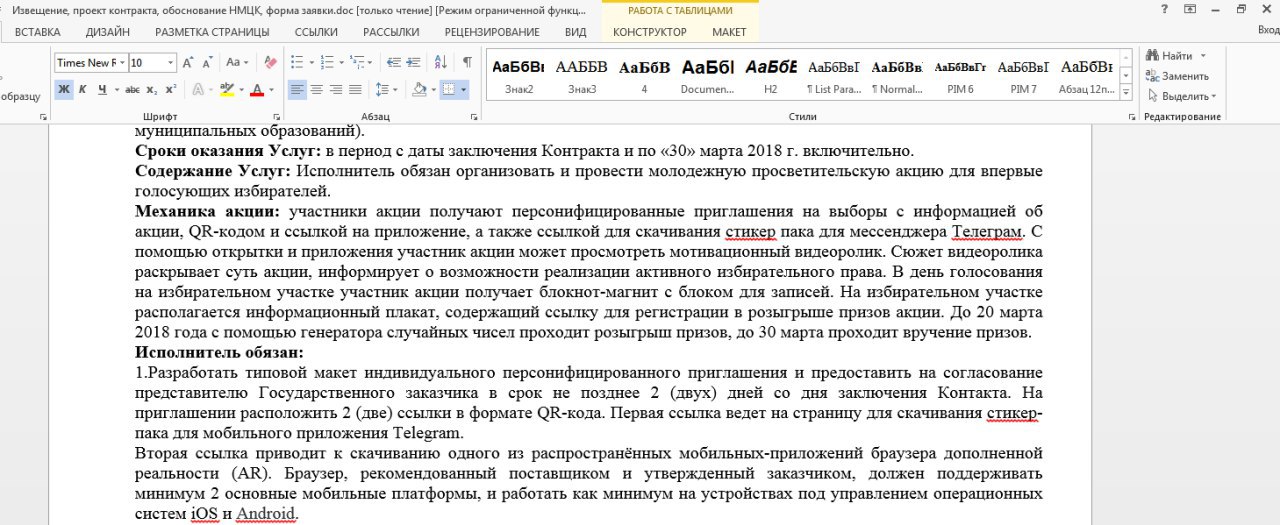Open line spacing options
1280x525 pixels.
tap(384, 90)
